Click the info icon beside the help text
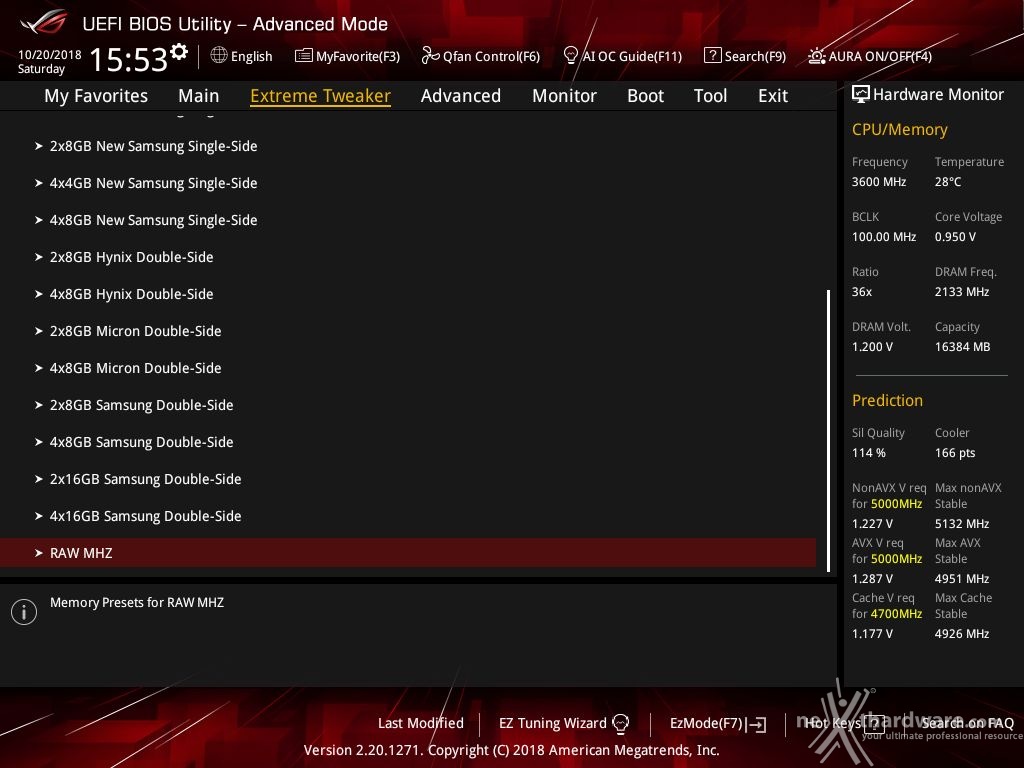 pos(24,612)
